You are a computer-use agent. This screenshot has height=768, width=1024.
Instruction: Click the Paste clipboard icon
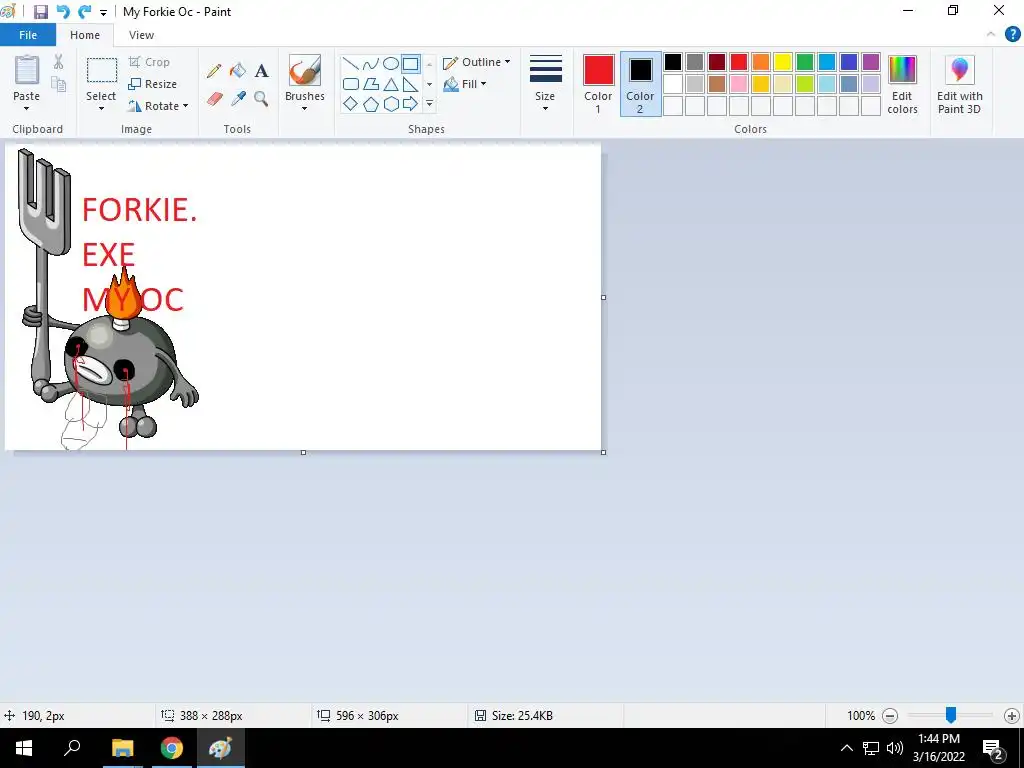pos(27,69)
